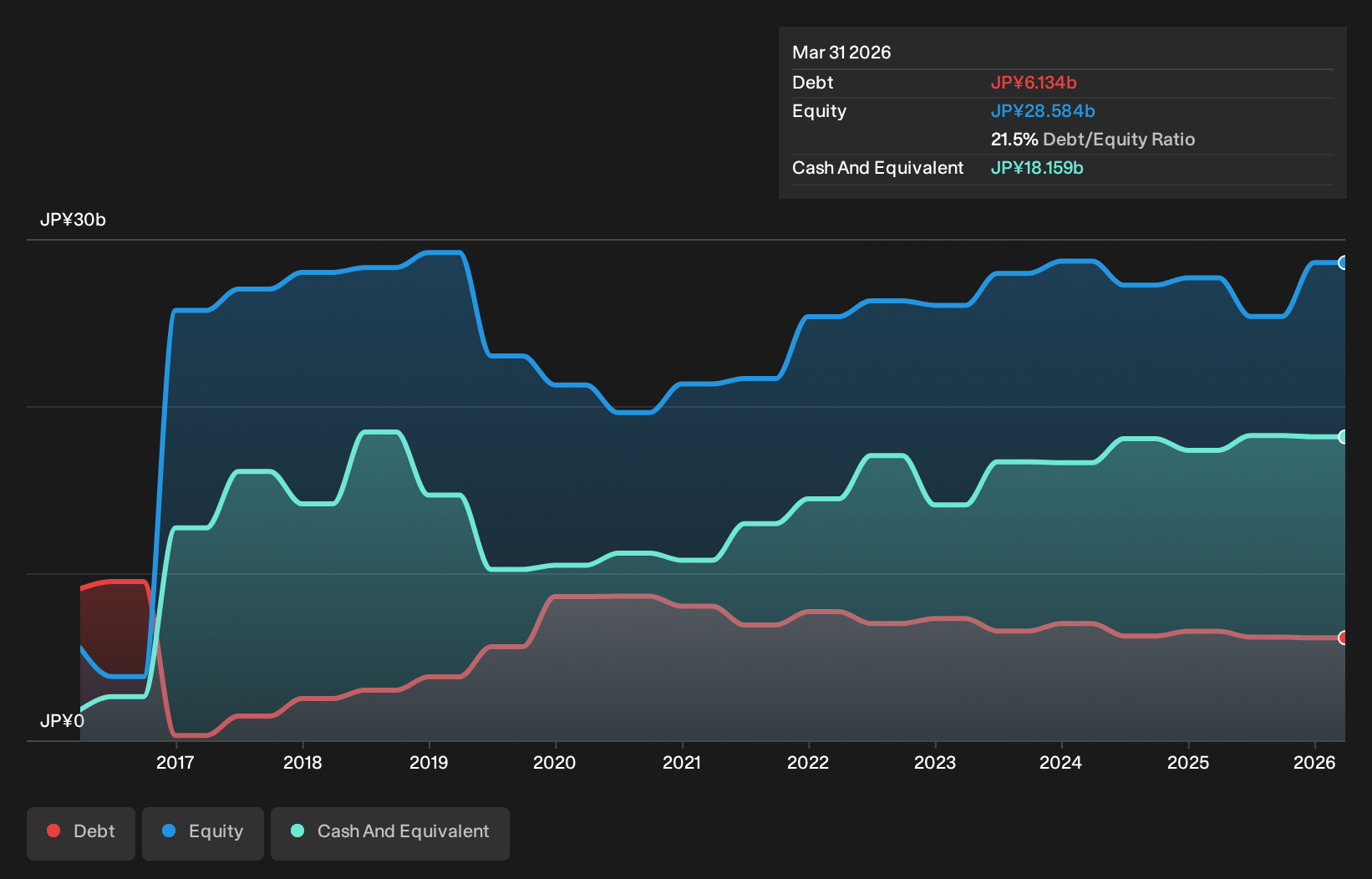Click the Debt label in tooltip
The height and width of the screenshot is (879, 1372).
813,82
